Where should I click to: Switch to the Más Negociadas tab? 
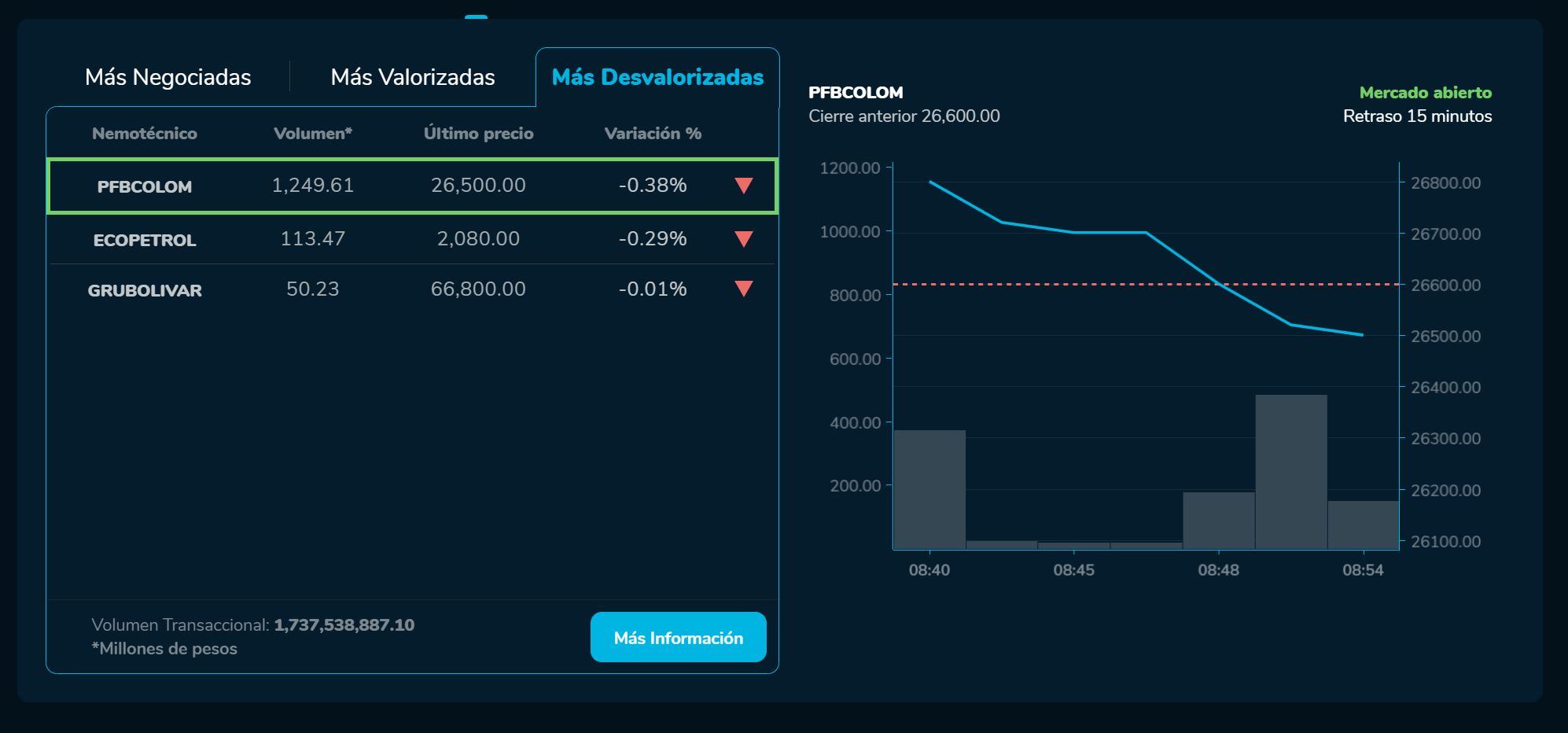pyautogui.click(x=167, y=77)
